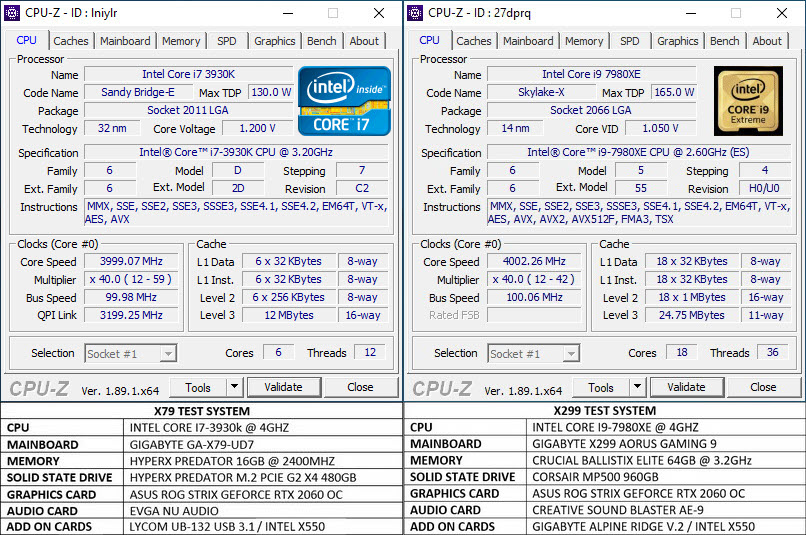Click the Level 3 cache value 12 MBytes
The width and height of the screenshot is (806, 535).
[288, 315]
